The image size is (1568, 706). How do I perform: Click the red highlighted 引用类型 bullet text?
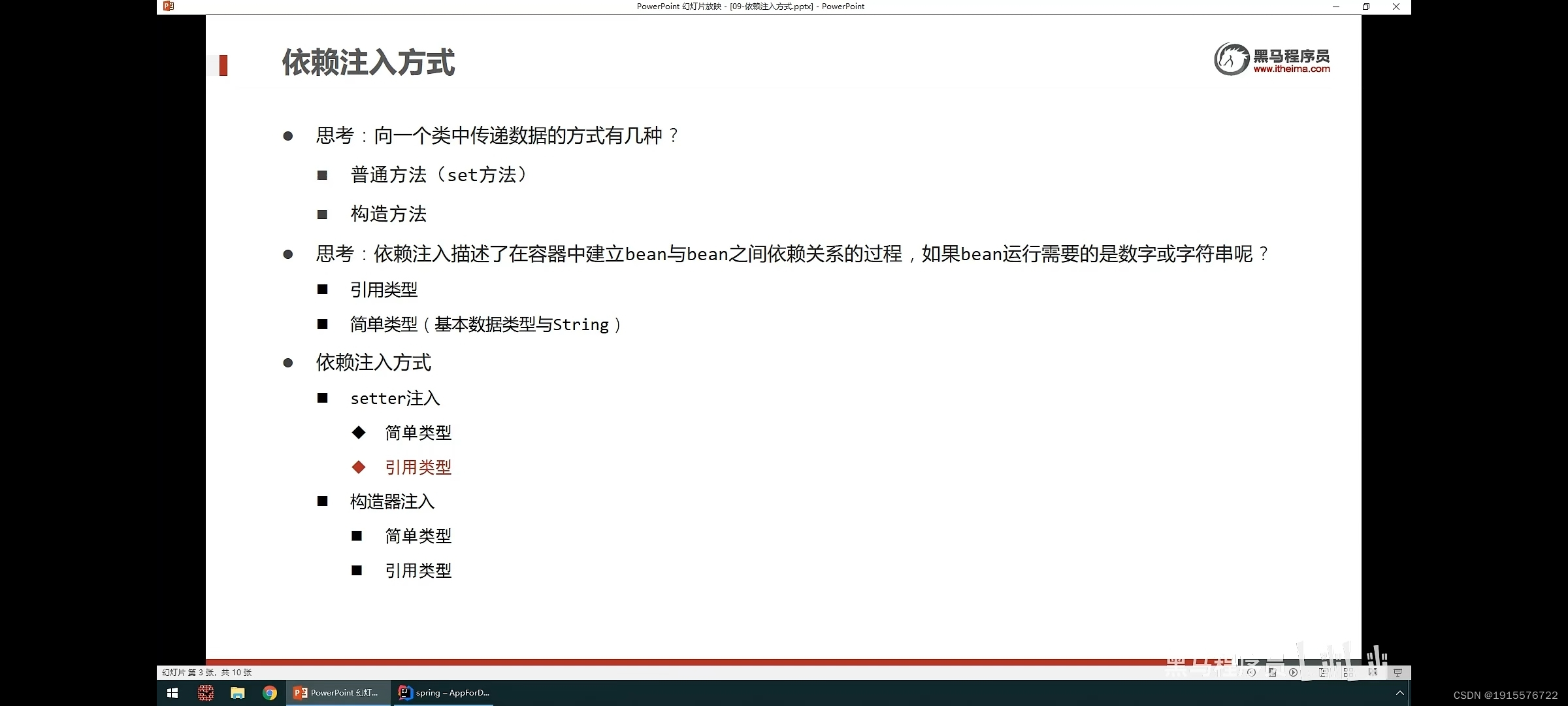point(418,467)
